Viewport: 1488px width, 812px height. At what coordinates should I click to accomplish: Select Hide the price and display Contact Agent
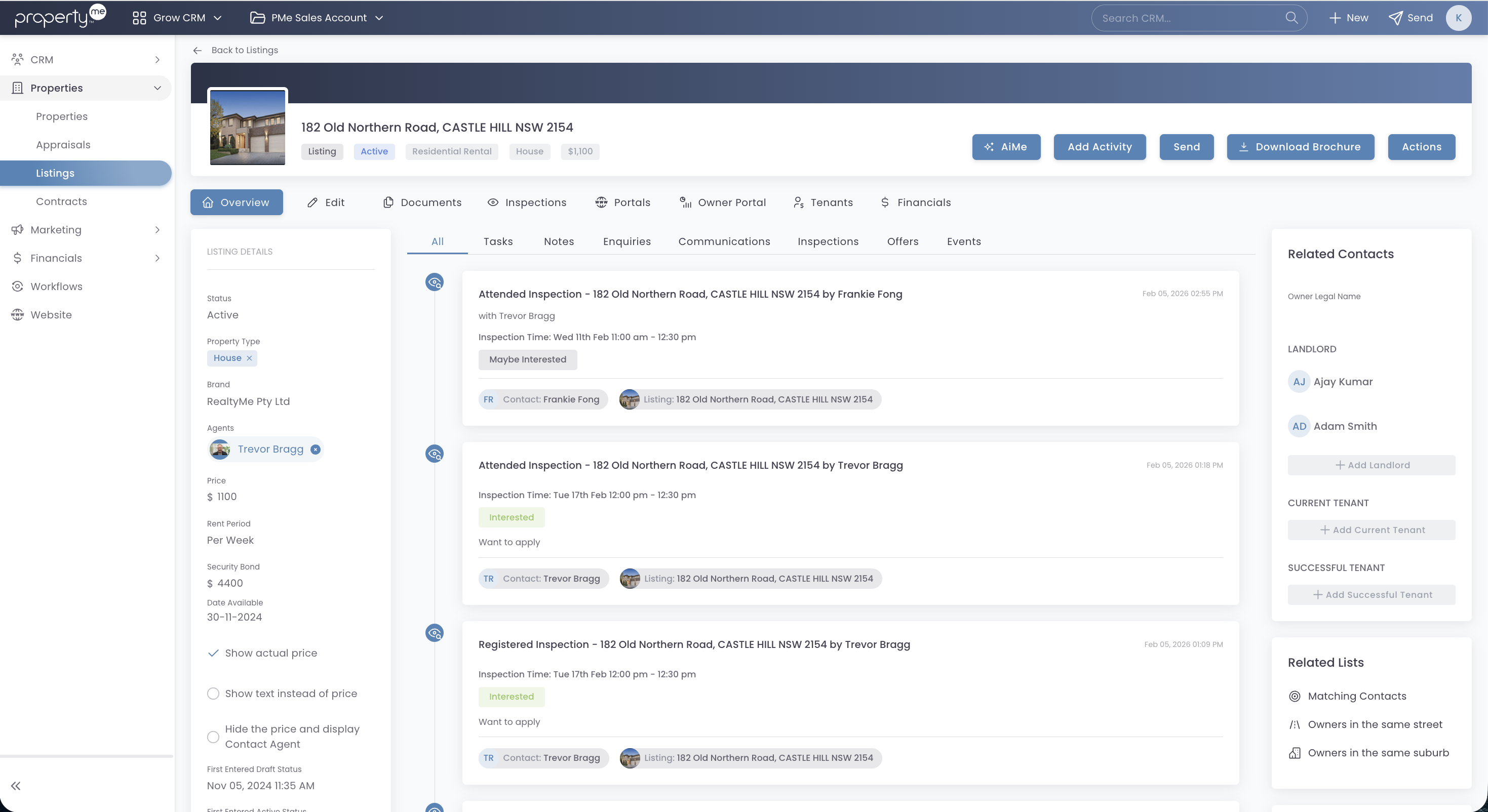(x=213, y=737)
